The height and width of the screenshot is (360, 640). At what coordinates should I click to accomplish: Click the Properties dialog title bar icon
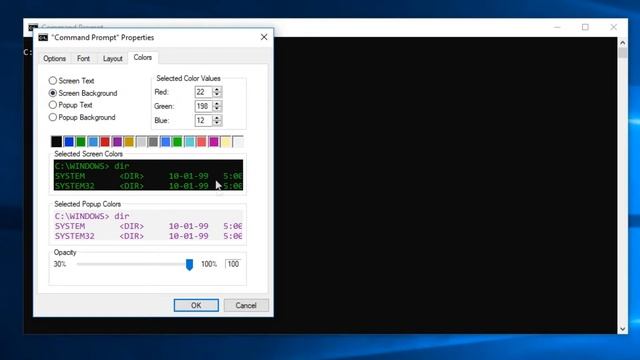pyautogui.click(x=43, y=38)
